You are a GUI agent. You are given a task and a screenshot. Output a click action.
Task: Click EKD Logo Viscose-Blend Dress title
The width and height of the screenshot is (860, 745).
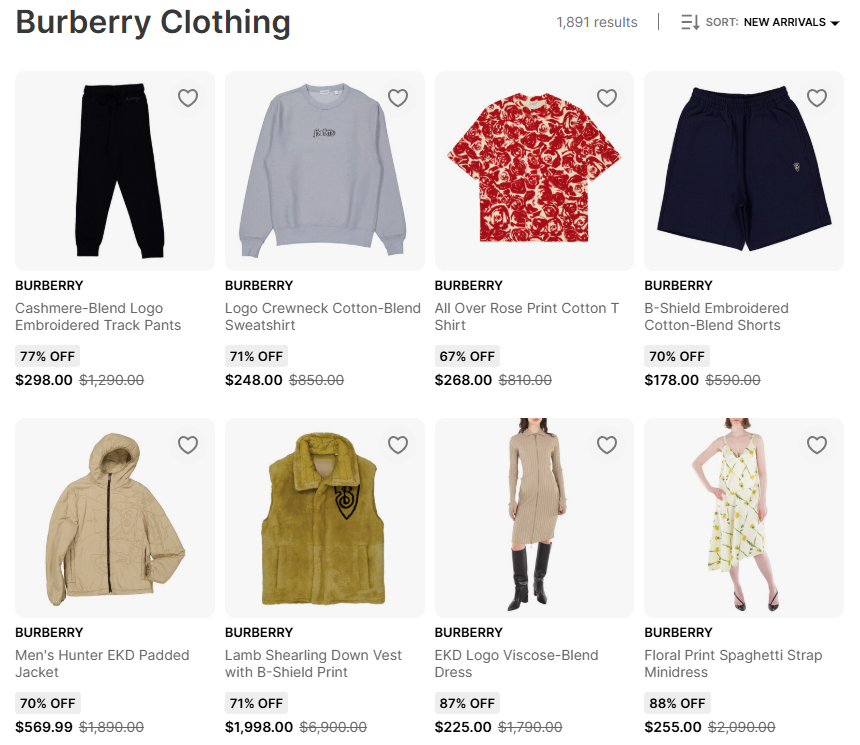(516, 664)
